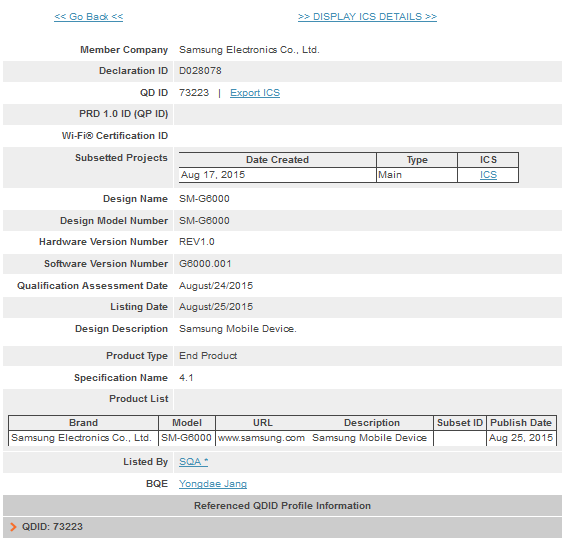Click the Specification Name value 4.1
The width and height of the screenshot is (565, 540).
186,378
